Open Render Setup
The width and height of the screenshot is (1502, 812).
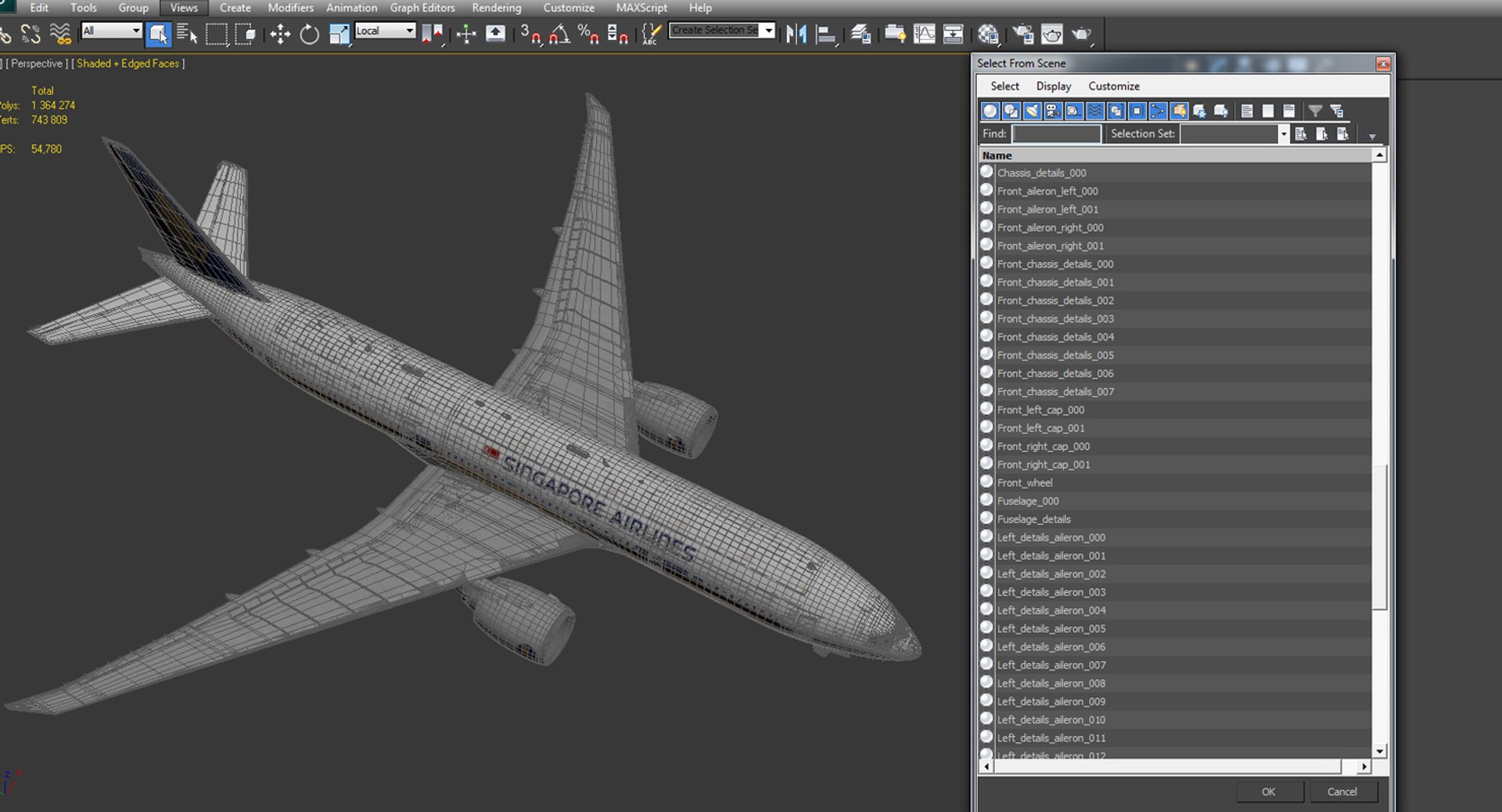[x=1023, y=34]
